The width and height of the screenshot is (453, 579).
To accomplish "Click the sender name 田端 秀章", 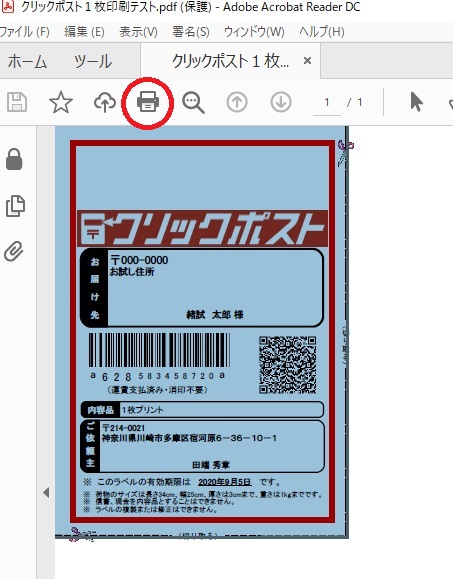I will 211,465.
